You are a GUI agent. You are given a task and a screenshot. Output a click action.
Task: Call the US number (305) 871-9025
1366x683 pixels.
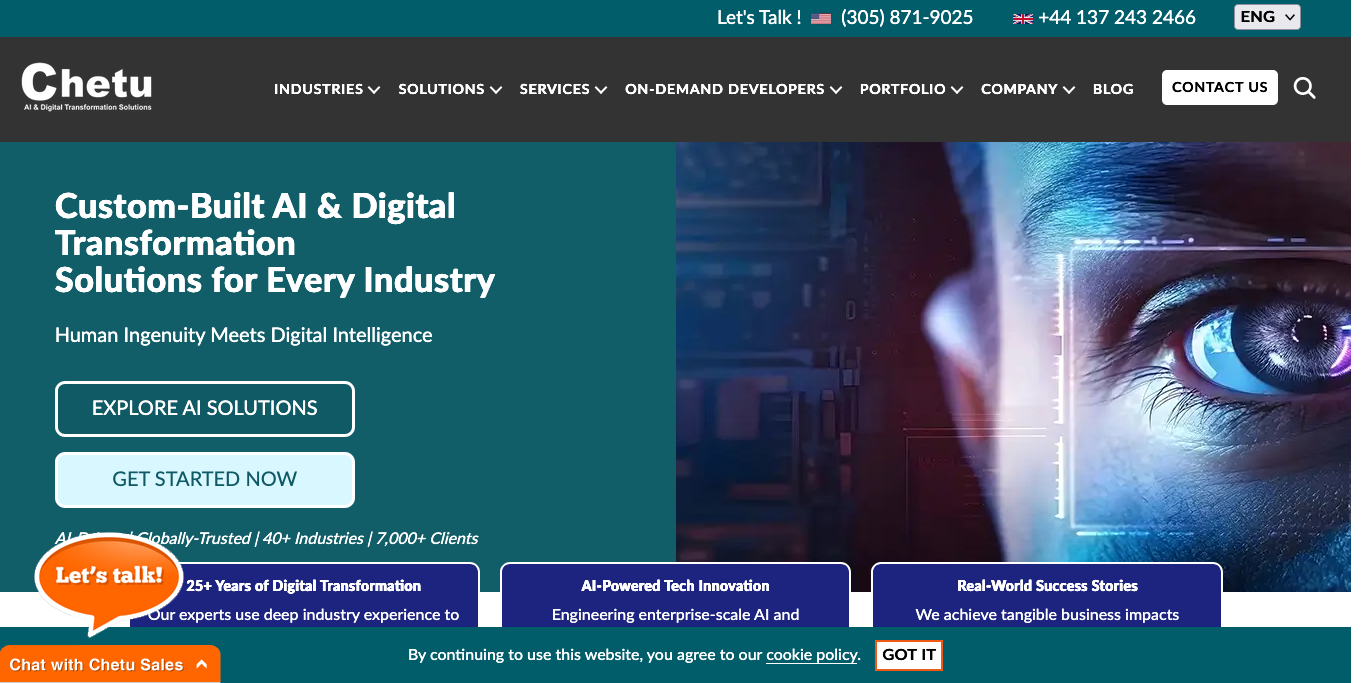click(906, 17)
